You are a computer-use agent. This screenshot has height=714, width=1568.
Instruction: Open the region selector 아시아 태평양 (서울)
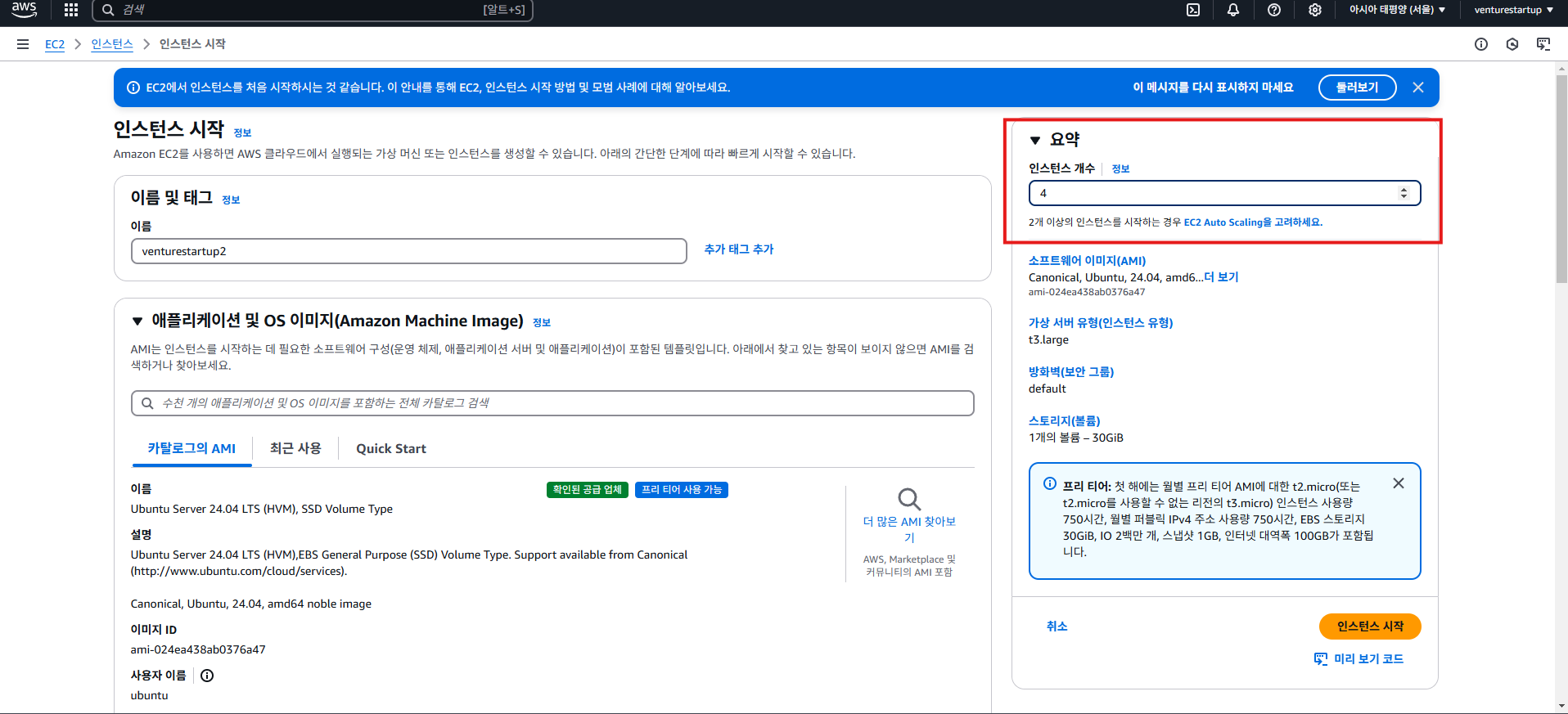click(x=1397, y=10)
